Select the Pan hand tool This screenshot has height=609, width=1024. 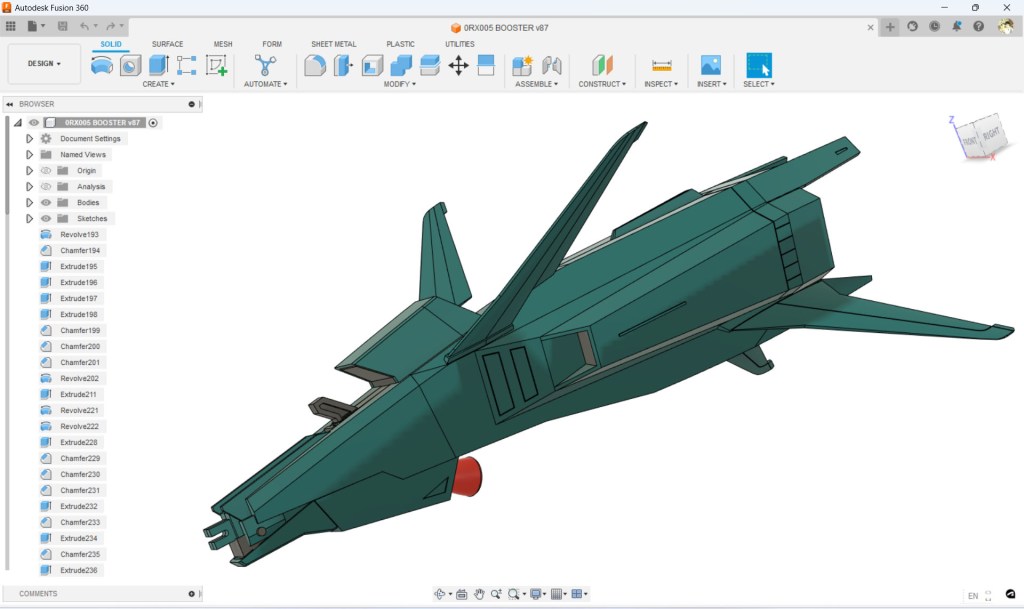tap(479, 594)
